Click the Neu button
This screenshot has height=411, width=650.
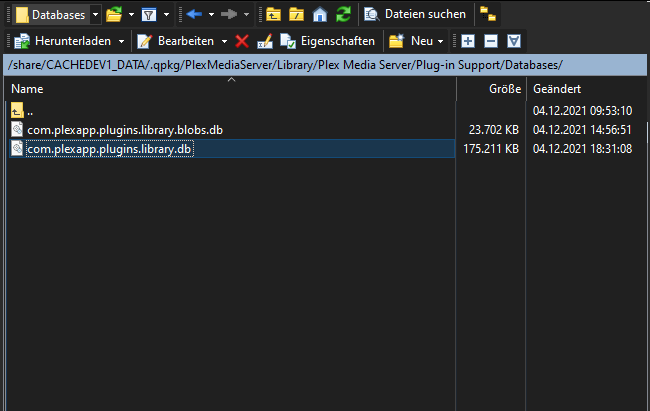(411, 41)
